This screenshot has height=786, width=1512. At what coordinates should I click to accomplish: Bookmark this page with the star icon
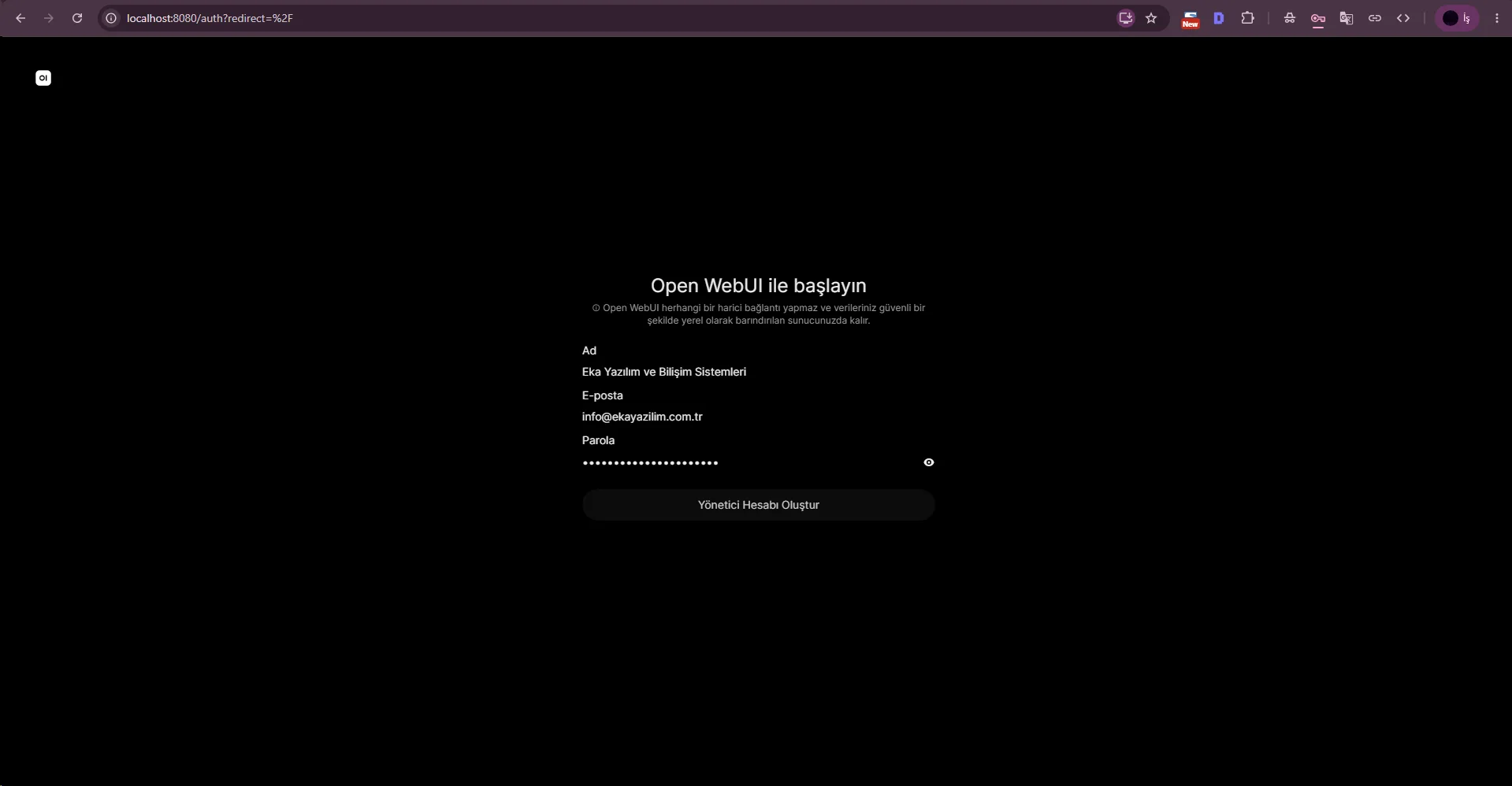1151,18
